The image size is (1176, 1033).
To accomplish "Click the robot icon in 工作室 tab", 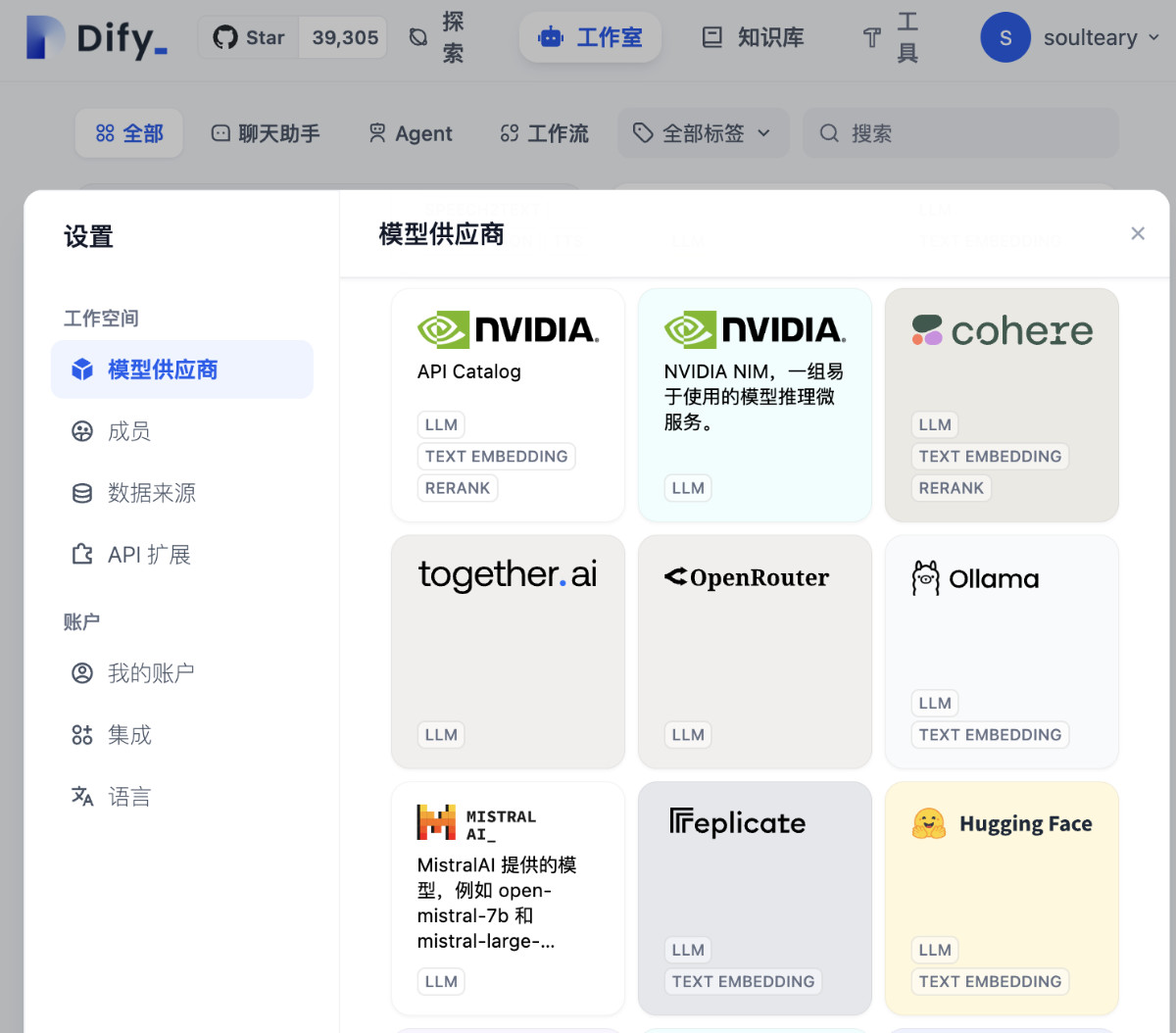I will point(551,37).
